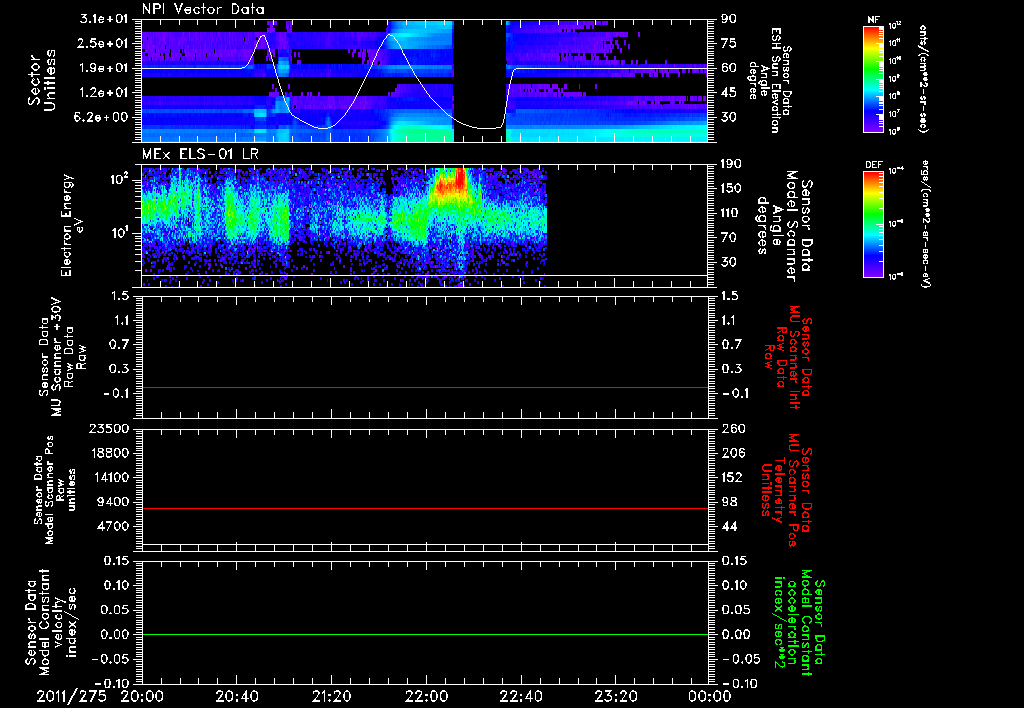Click the "23:20" time axis label
This screenshot has height=708, width=1024.
point(616,696)
